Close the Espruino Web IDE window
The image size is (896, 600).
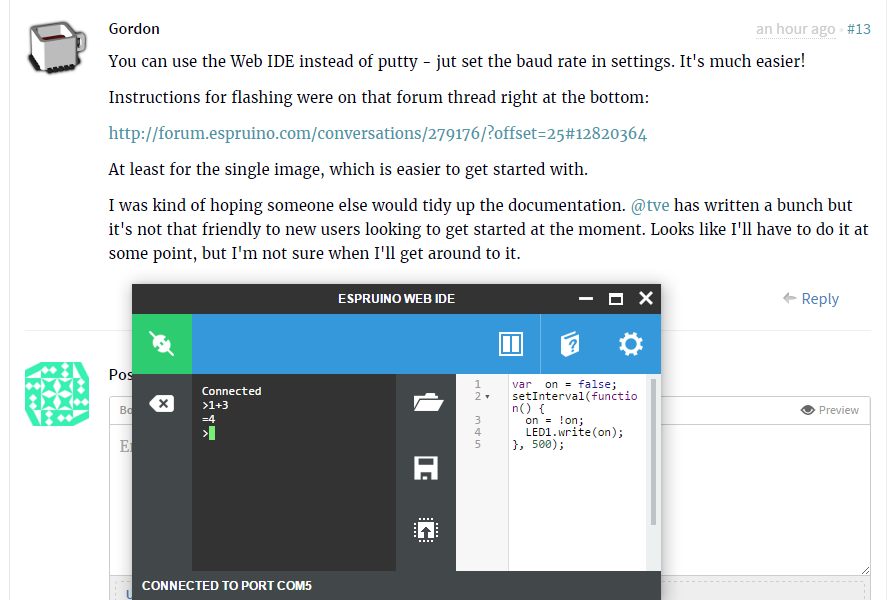[x=646, y=298]
